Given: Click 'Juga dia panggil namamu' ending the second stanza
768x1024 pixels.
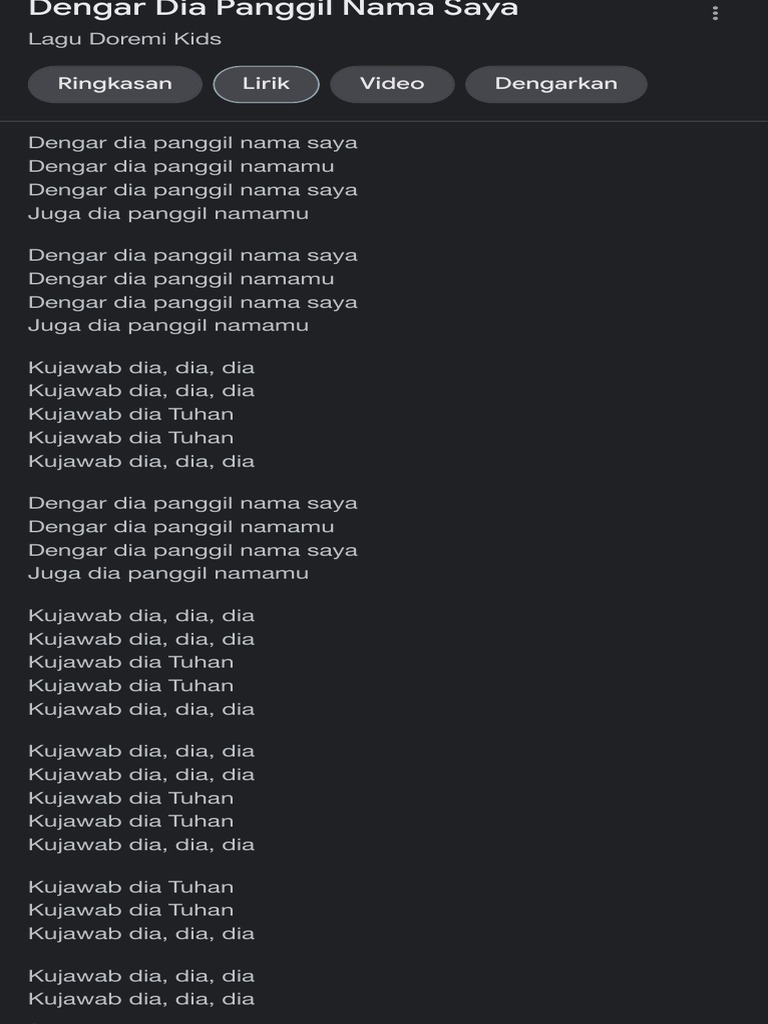Looking at the screenshot, I should tap(168, 325).
